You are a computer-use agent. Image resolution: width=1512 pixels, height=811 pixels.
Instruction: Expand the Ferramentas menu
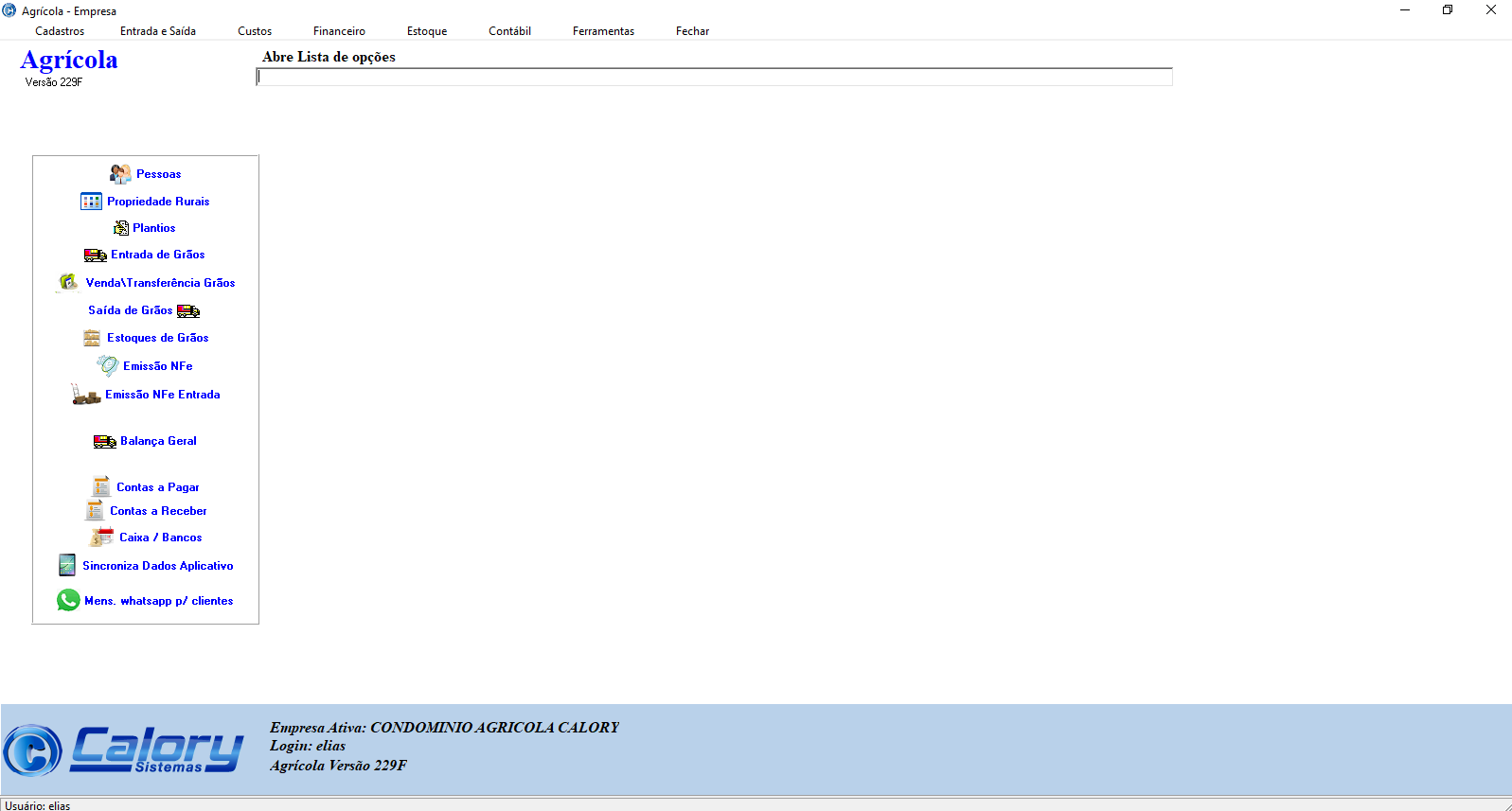[603, 31]
